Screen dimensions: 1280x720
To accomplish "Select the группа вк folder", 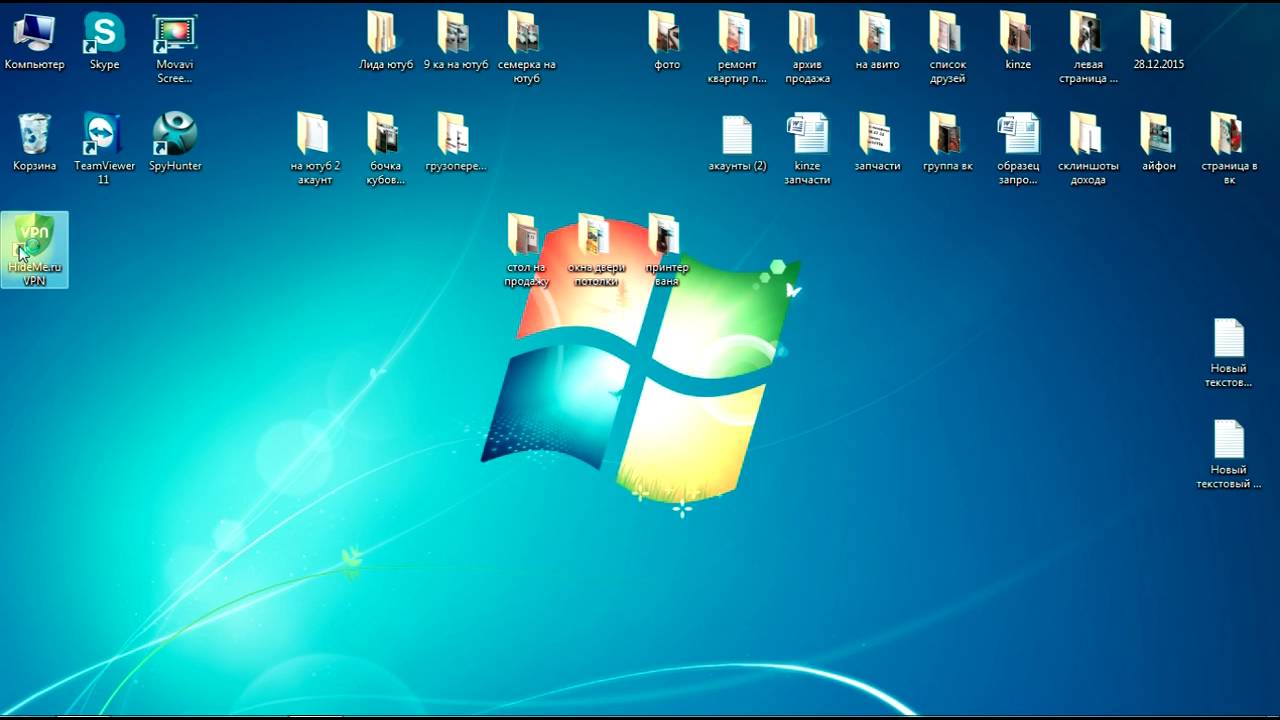I will [x=947, y=142].
